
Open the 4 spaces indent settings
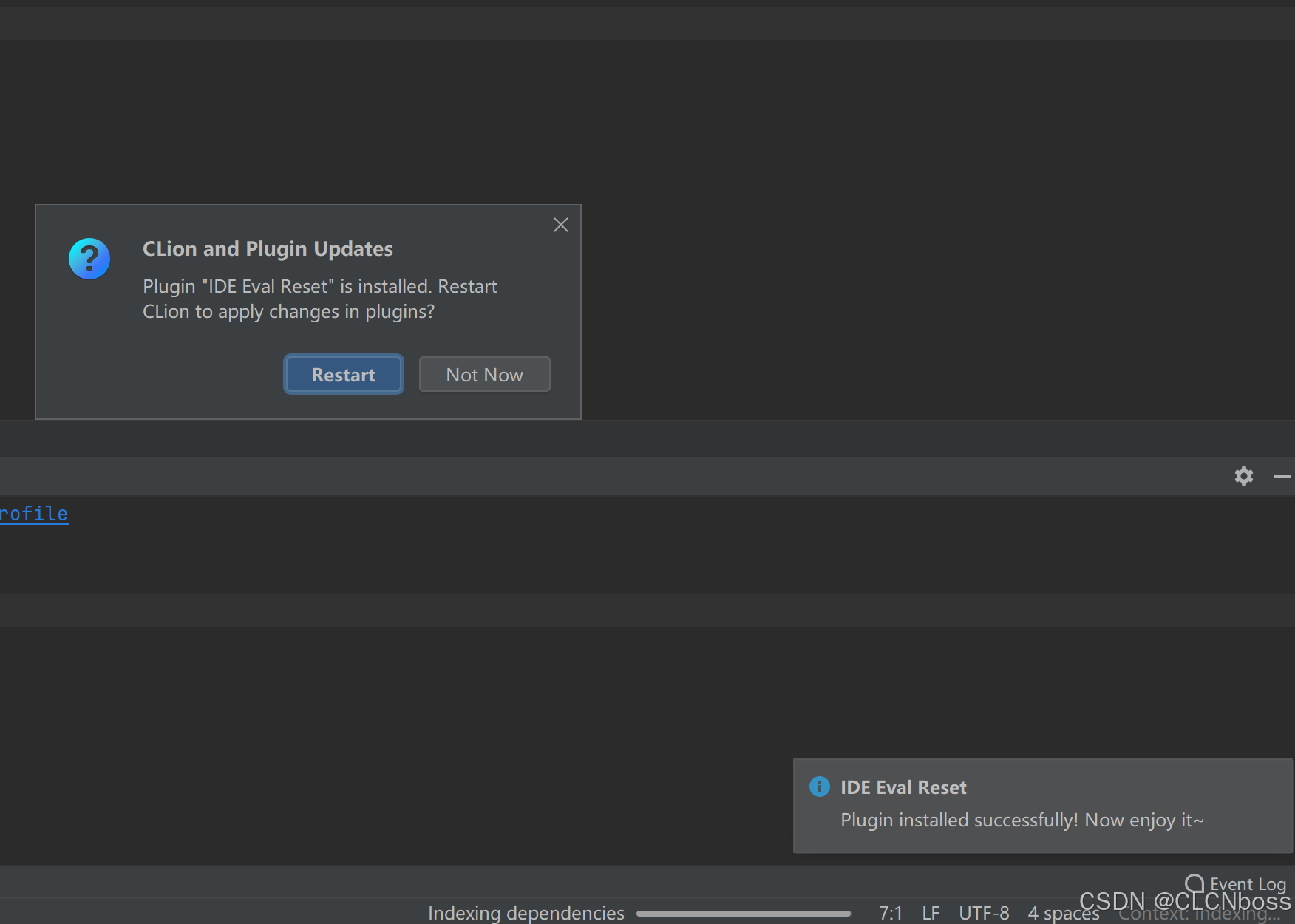tap(1063, 913)
